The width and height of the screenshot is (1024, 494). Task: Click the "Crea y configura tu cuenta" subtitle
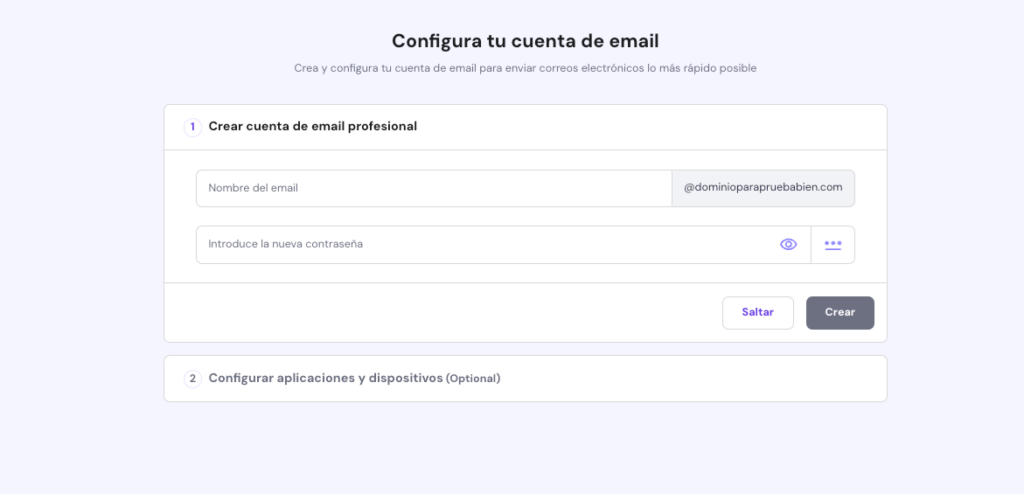[x=525, y=68]
